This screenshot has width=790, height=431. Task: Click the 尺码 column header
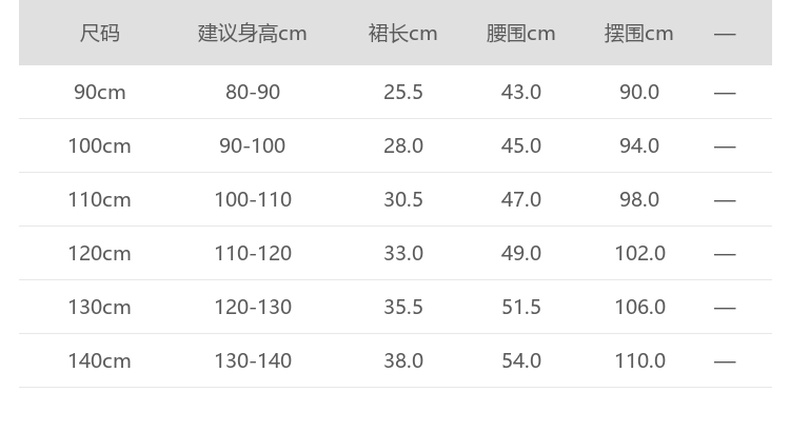pyautogui.click(x=99, y=33)
